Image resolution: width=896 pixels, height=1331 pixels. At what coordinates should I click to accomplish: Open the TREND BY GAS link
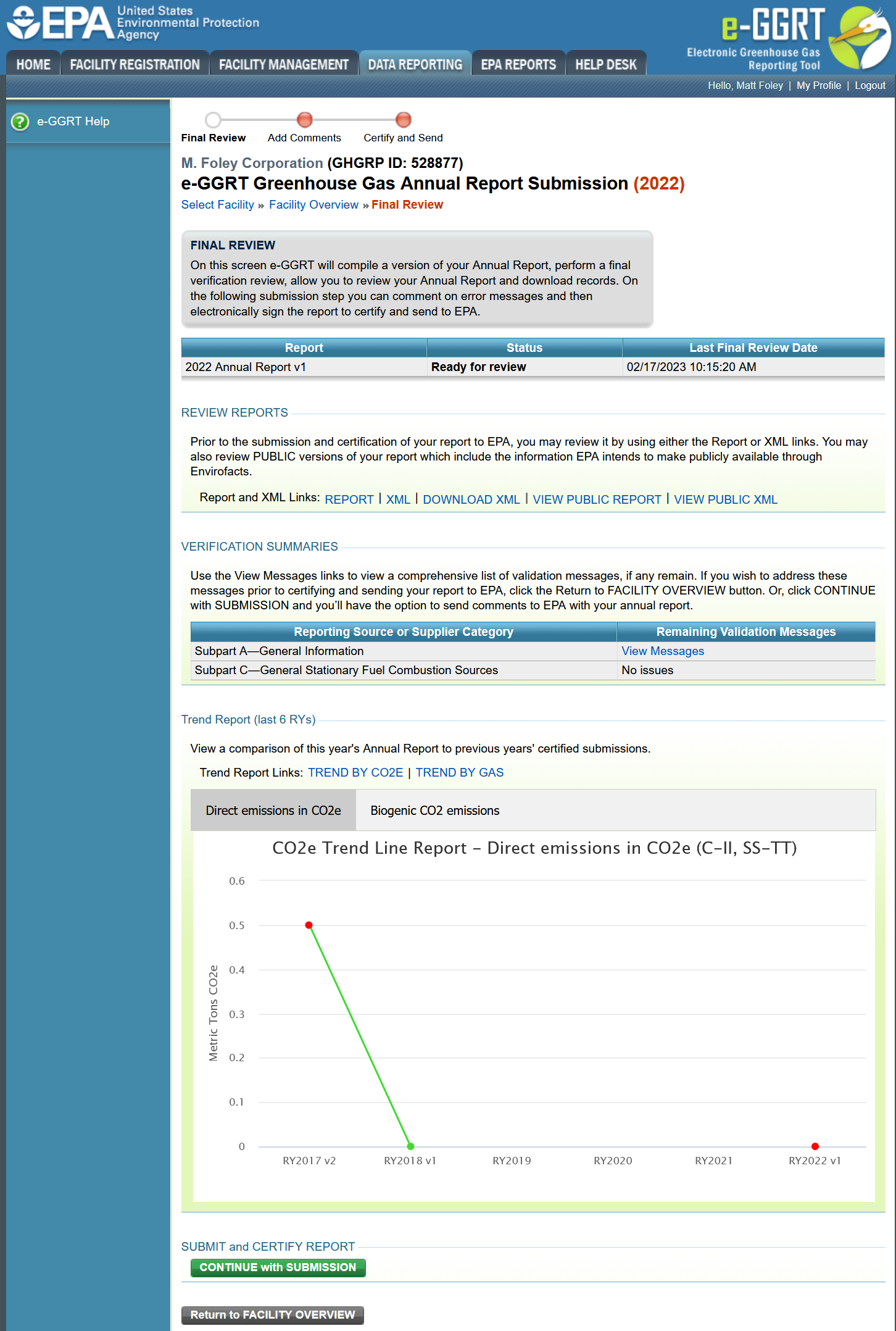click(x=459, y=772)
